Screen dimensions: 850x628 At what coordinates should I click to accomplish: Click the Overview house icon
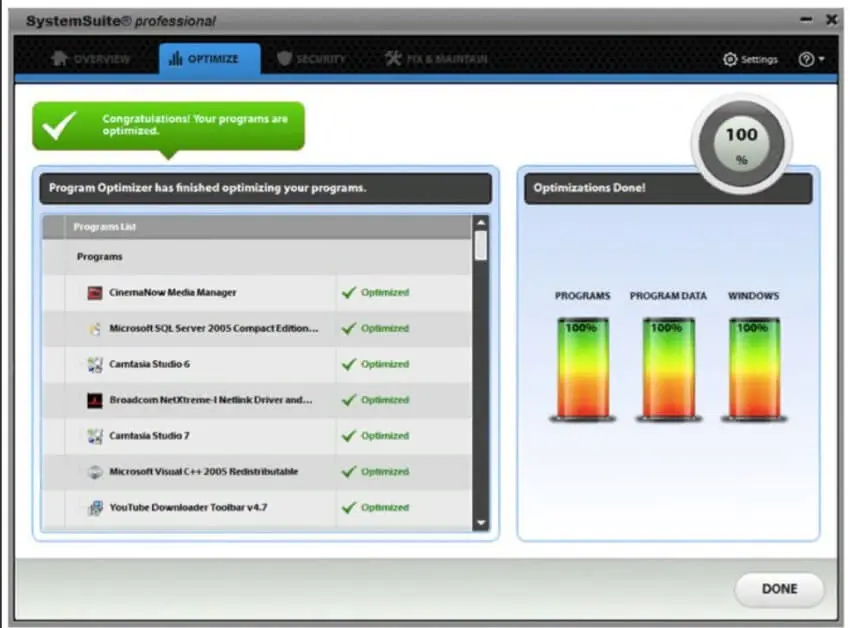point(59,58)
